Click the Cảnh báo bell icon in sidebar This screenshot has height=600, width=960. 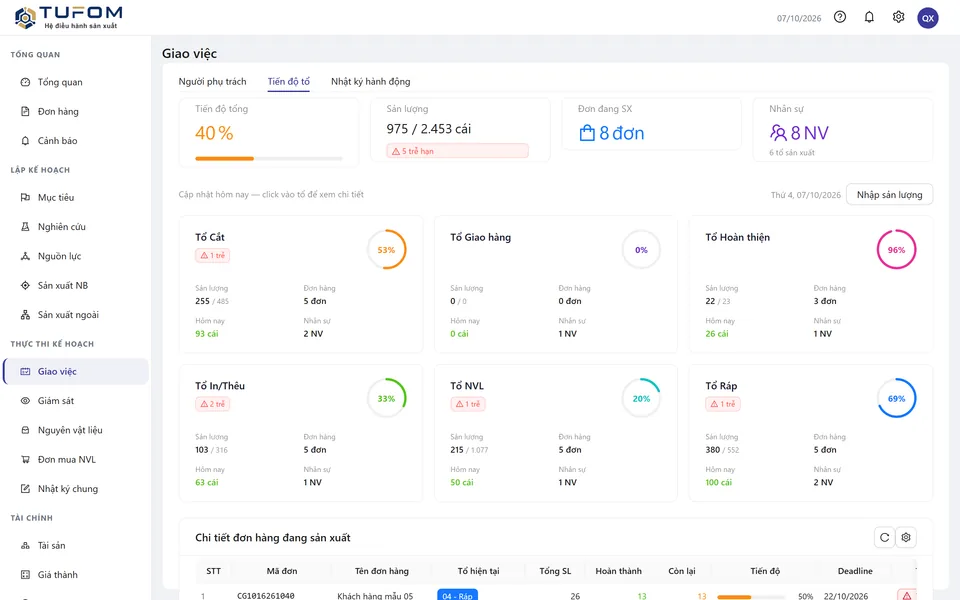pos(25,141)
